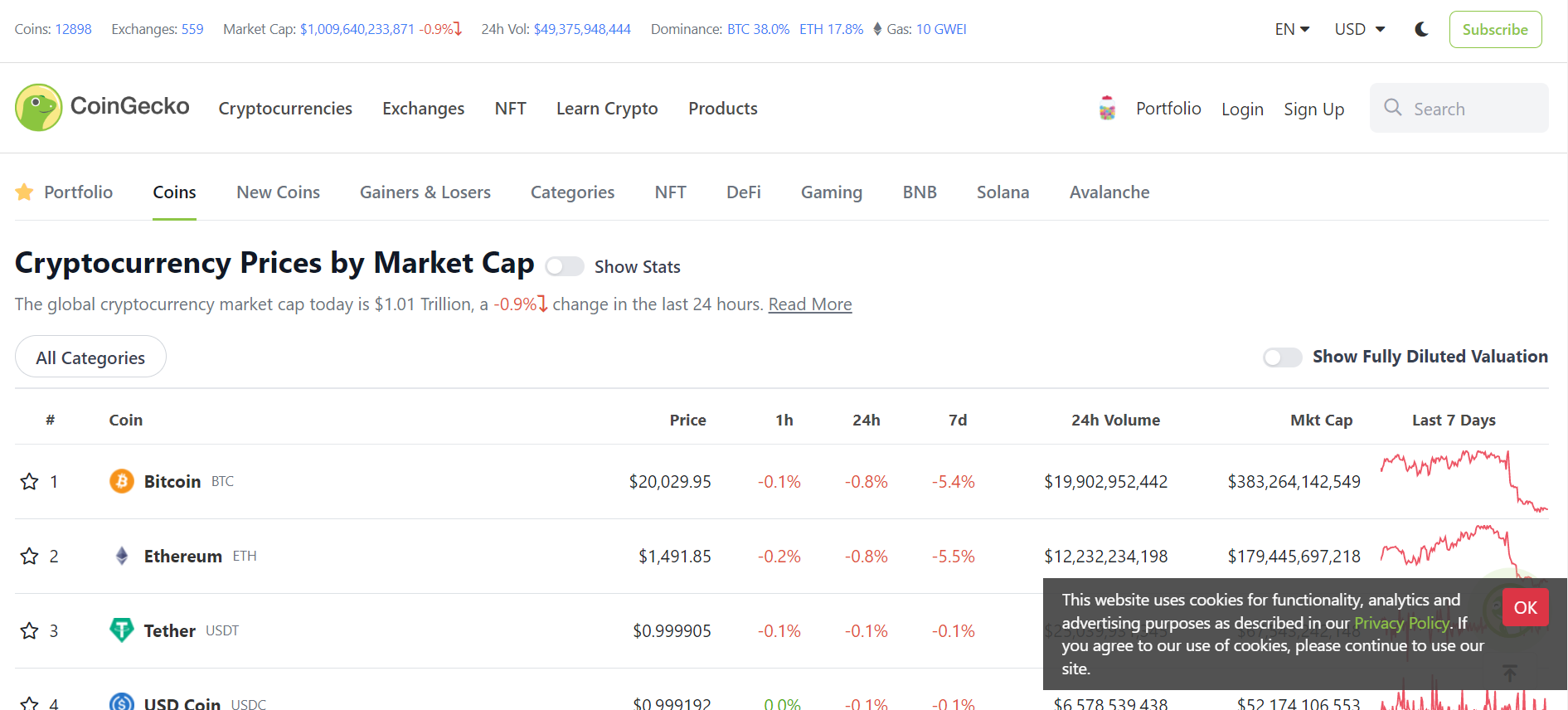Favorite Tether with its star icon
The height and width of the screenshot is (710, 1568).
tap(30, 630)
